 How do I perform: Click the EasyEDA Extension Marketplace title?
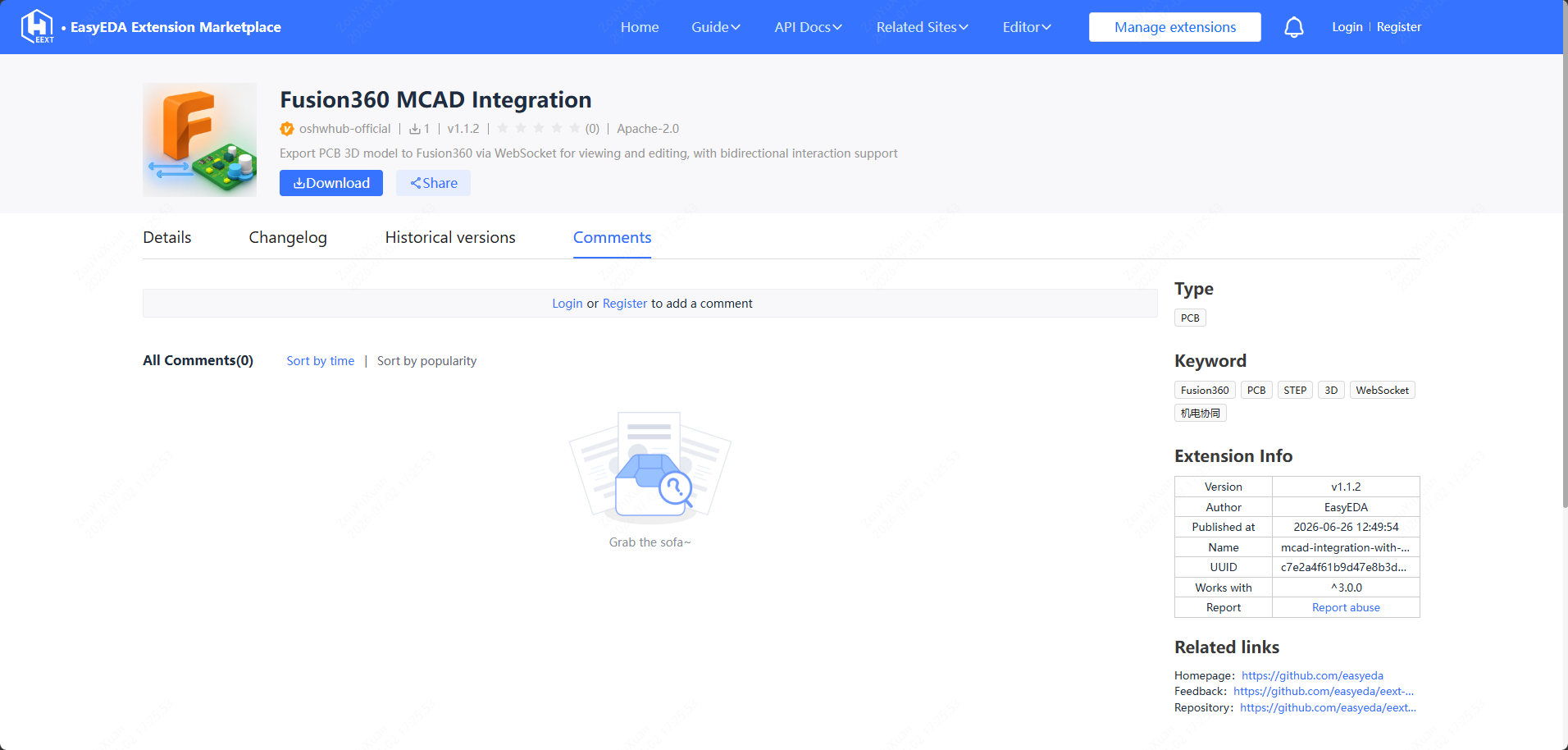click(x=175, y=27)
